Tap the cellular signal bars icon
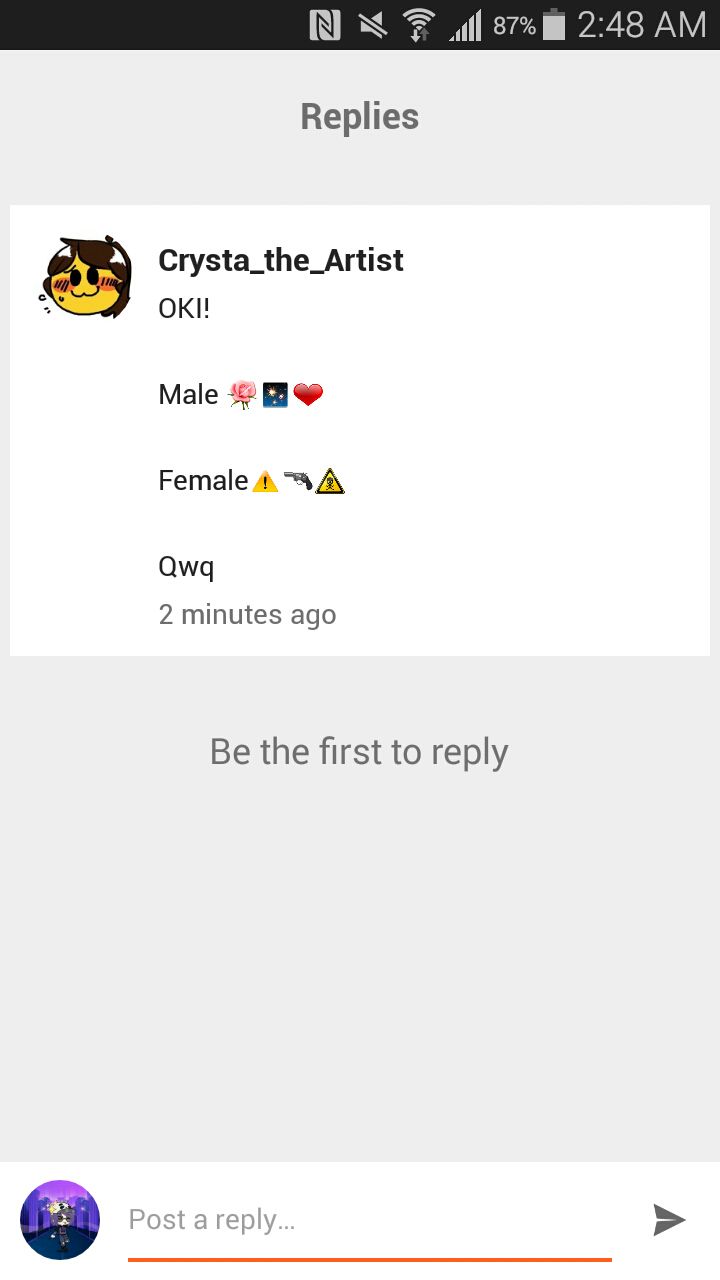 [465, 25]
